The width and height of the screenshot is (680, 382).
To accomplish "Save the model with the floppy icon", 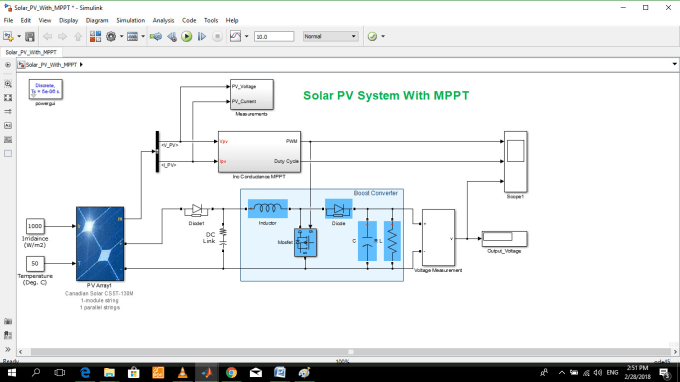I will click(29, 36).
